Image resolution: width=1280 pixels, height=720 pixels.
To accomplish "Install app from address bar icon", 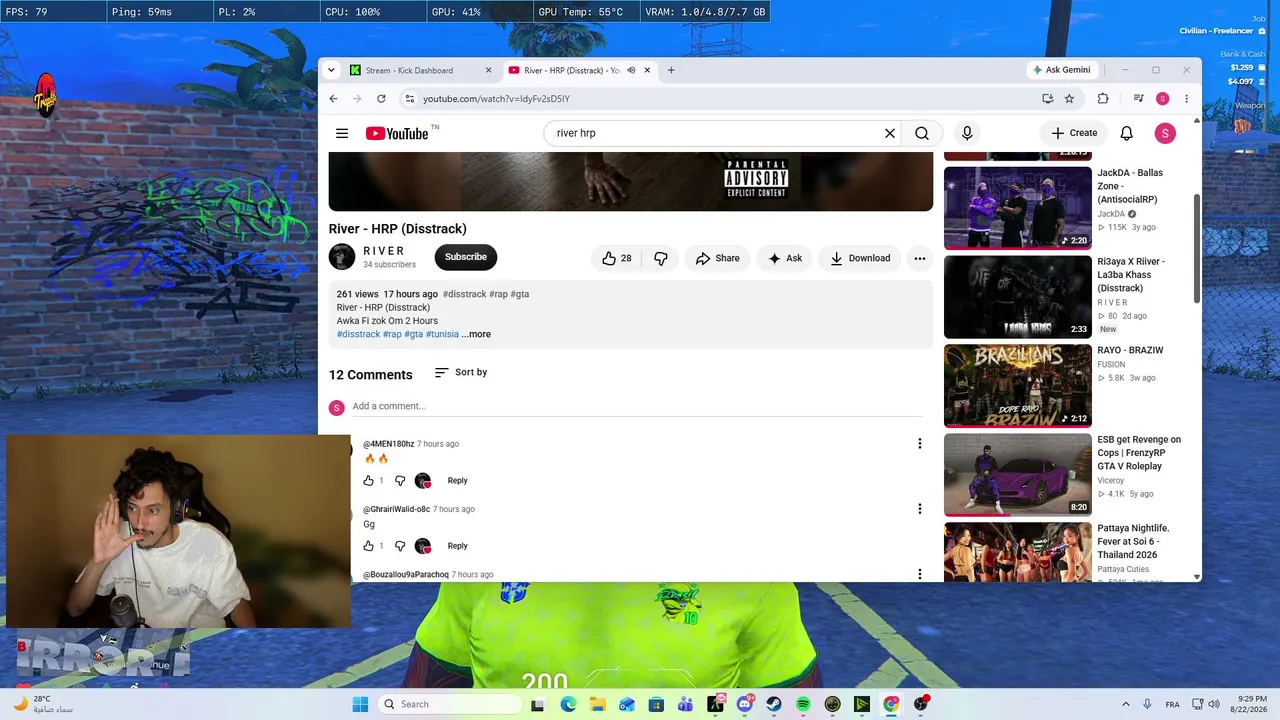I will tap(1047, 98).
